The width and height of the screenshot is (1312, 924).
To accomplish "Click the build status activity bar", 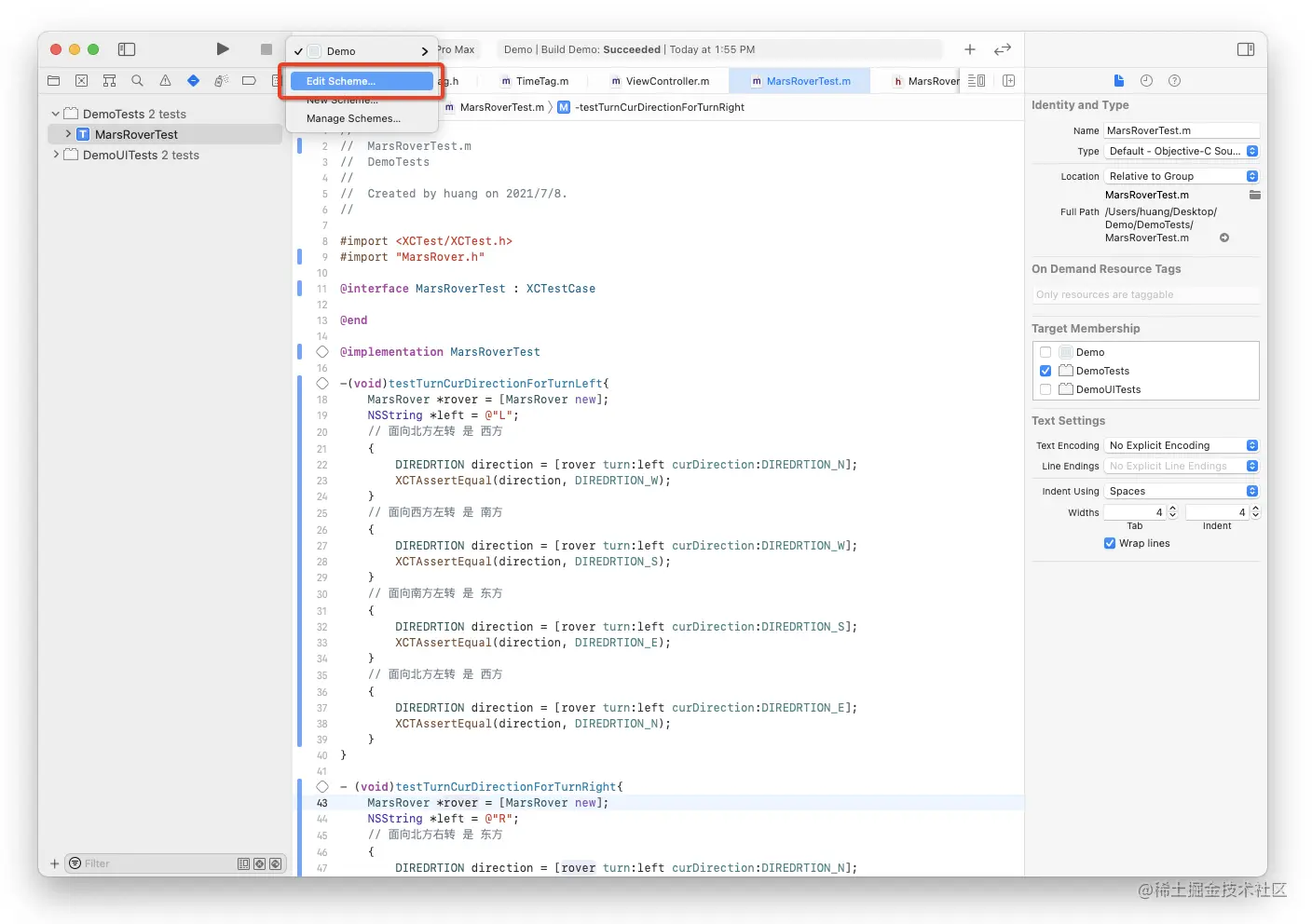I will point(717,49).
